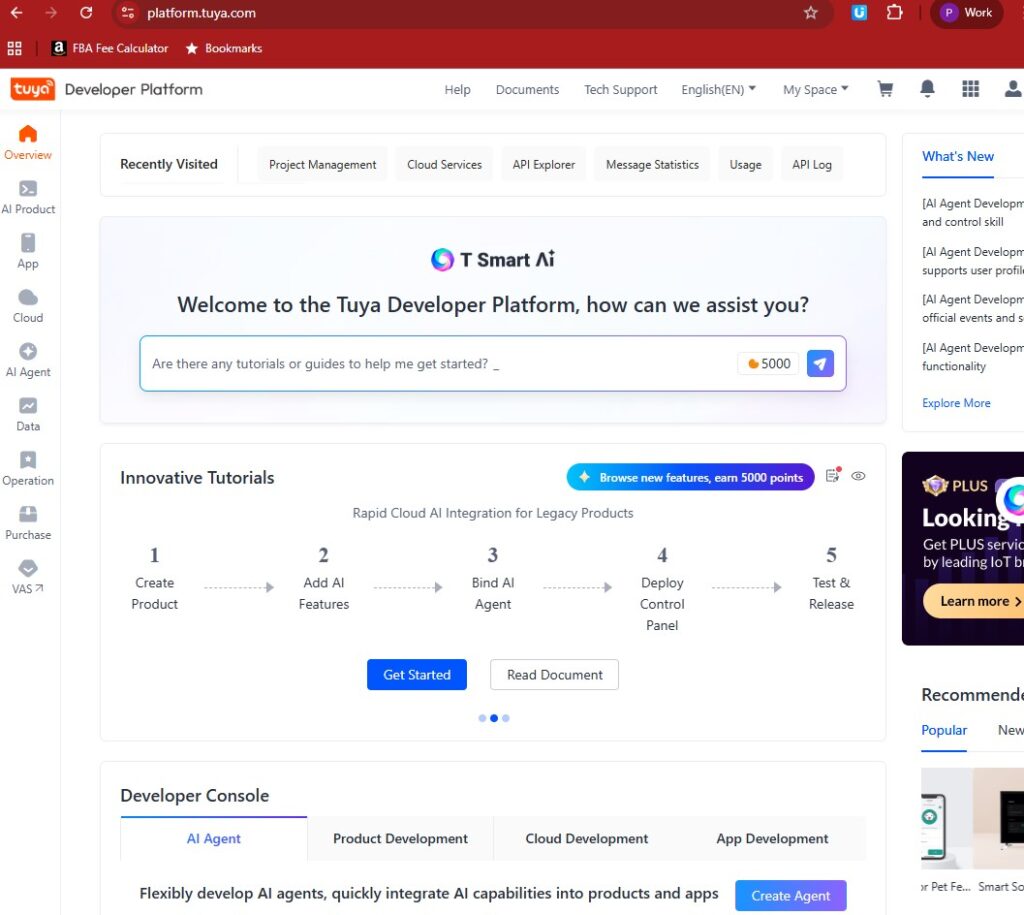Expand the English(EN) language dropdown

coord(718,89)
